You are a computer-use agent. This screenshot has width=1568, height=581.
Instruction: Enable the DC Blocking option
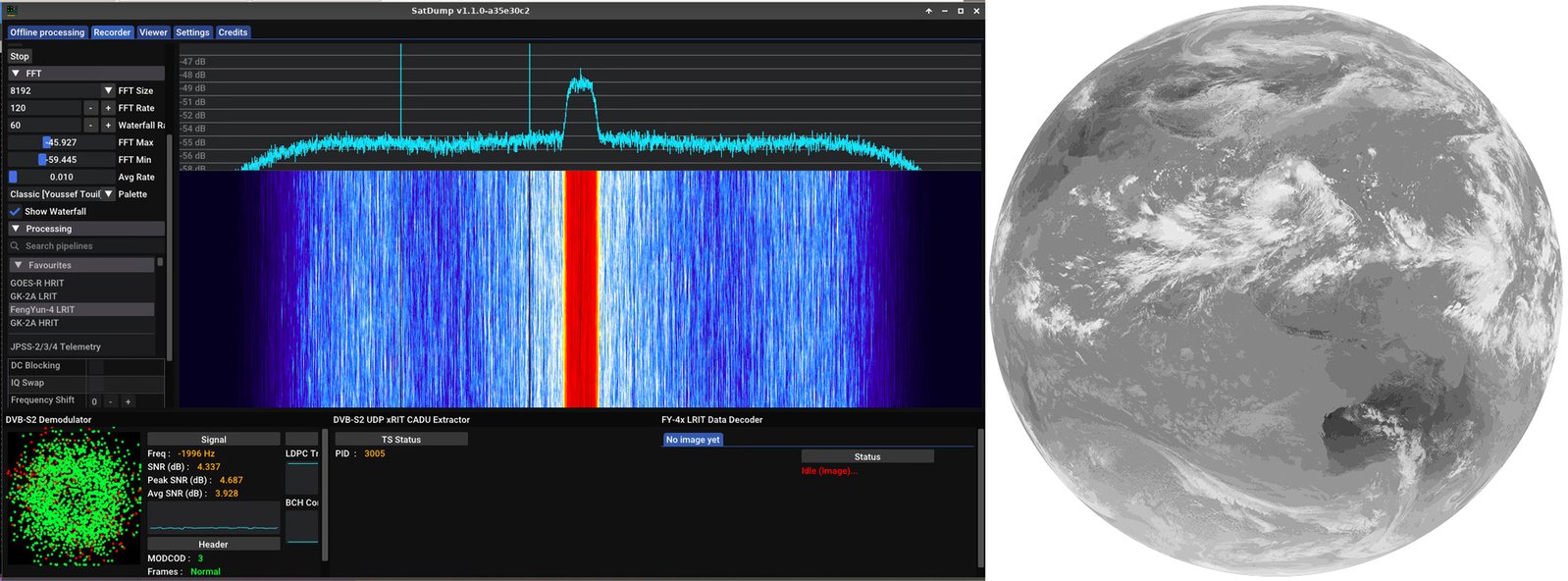(95, 366)
